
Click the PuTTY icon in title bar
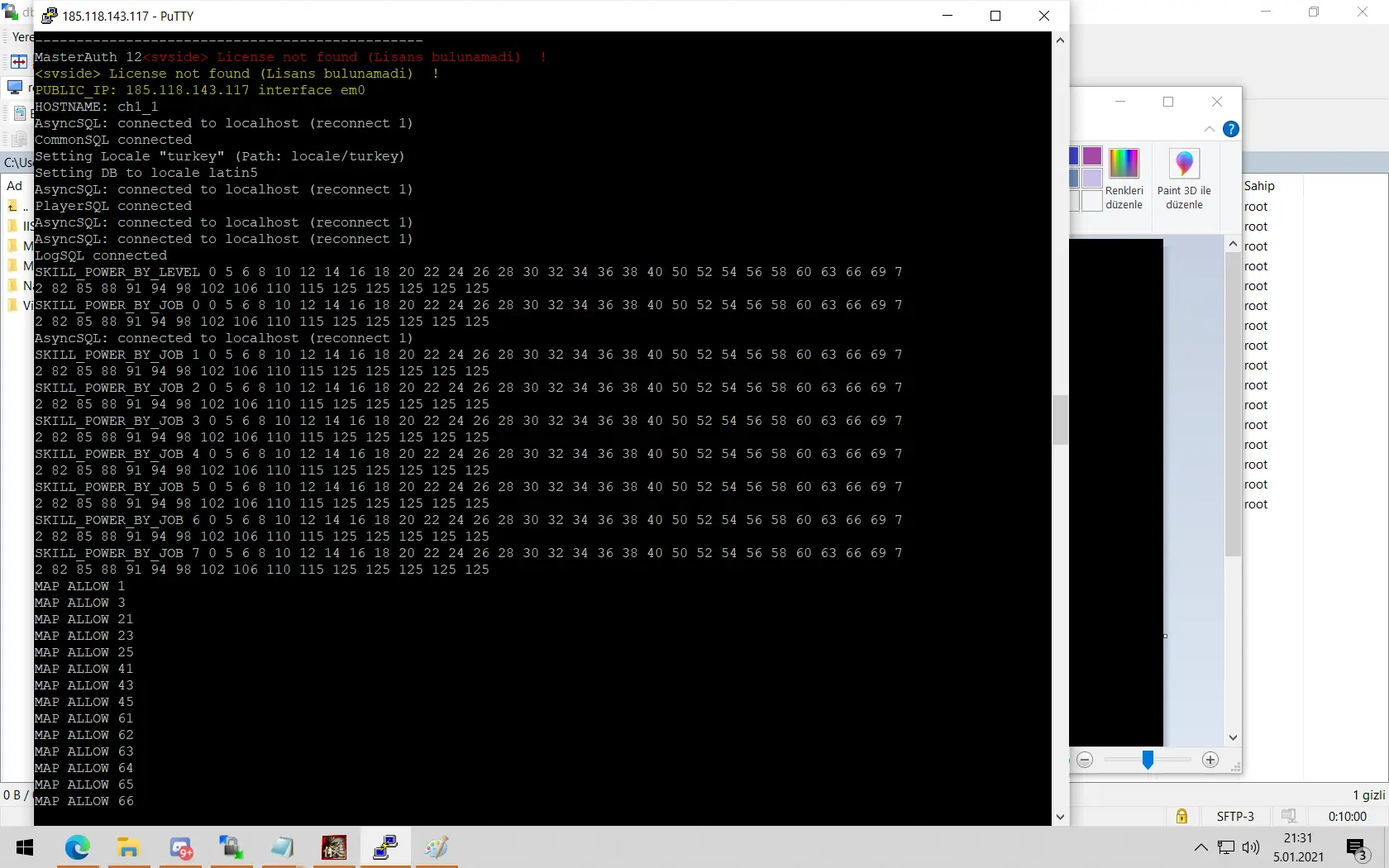pyautogui.click(x=50, y=16)
